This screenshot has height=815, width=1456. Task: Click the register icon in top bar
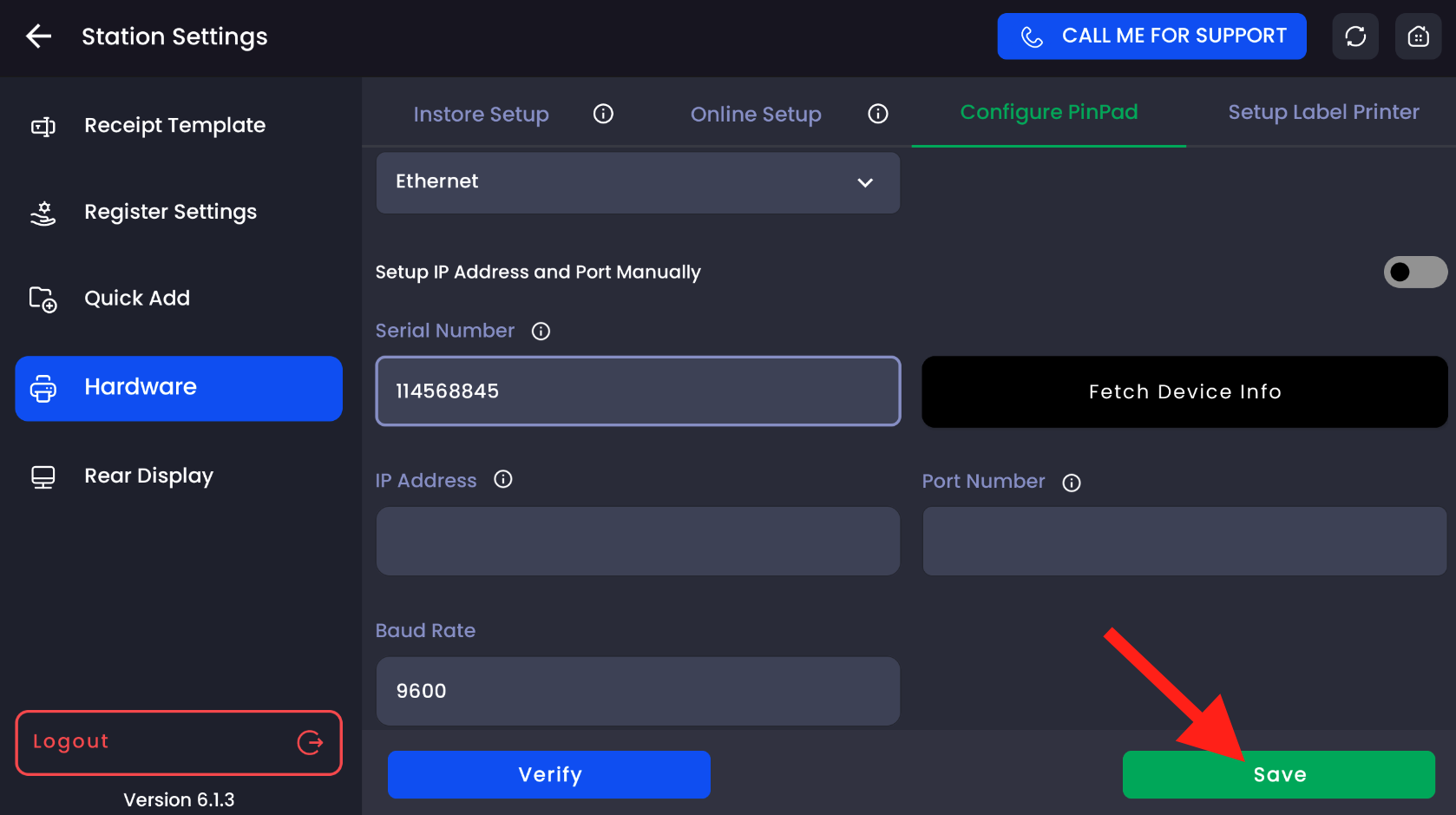click(x=1418, y=36)
